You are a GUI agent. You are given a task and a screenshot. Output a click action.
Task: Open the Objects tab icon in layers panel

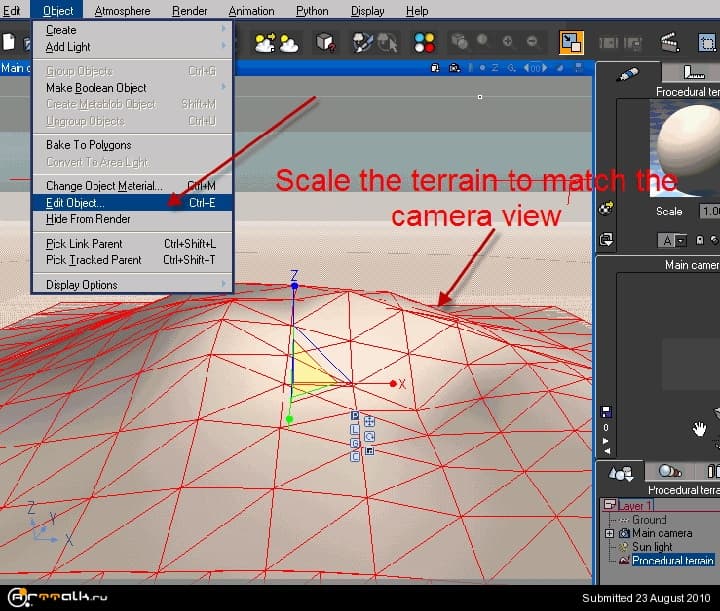coord(620,471)
